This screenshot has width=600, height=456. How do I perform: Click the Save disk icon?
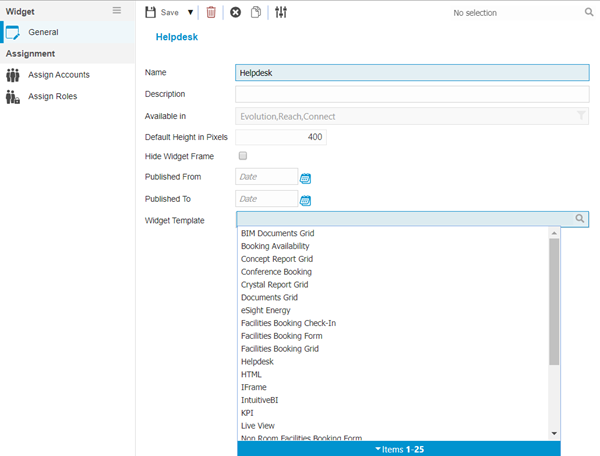(151, 12)
